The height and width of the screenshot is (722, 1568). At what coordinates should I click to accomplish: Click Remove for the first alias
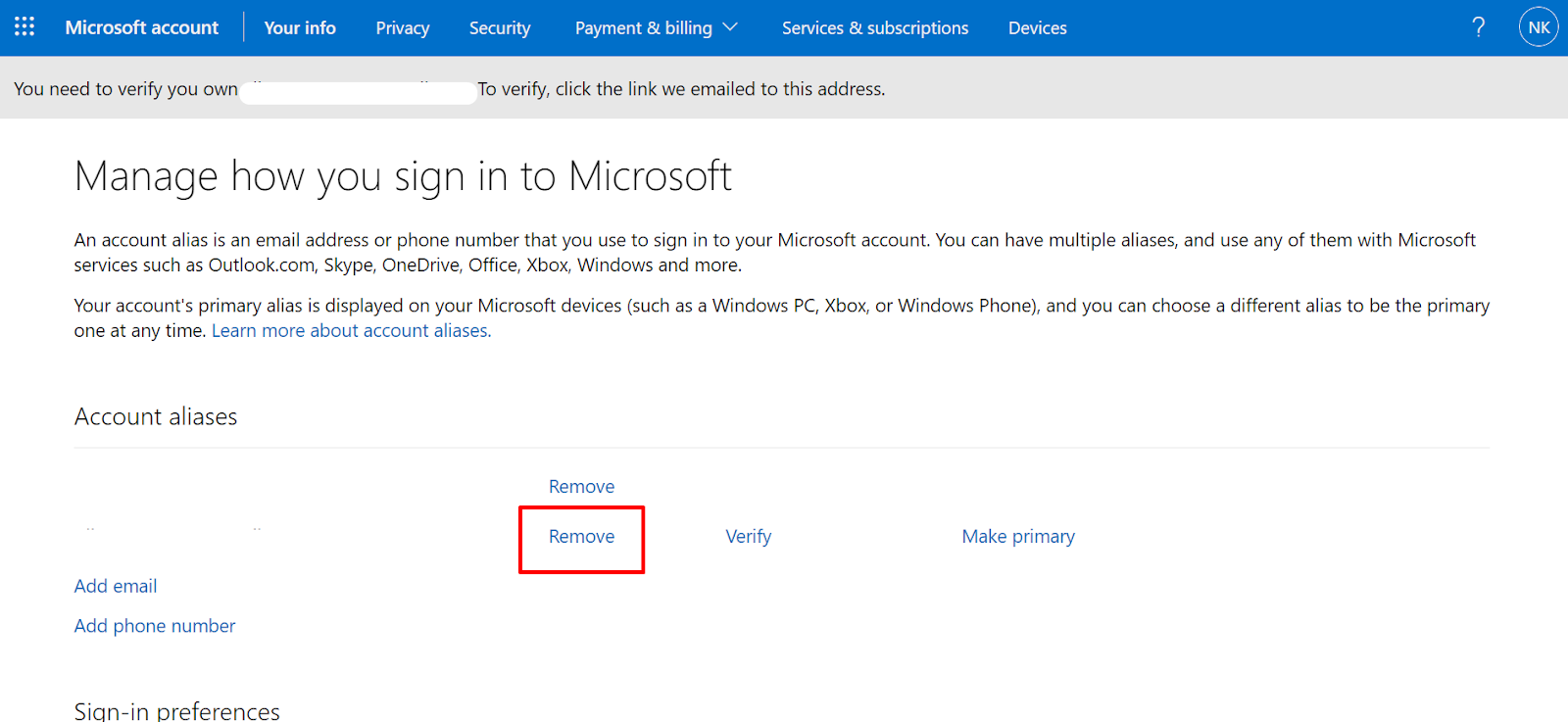coord(582,487)
